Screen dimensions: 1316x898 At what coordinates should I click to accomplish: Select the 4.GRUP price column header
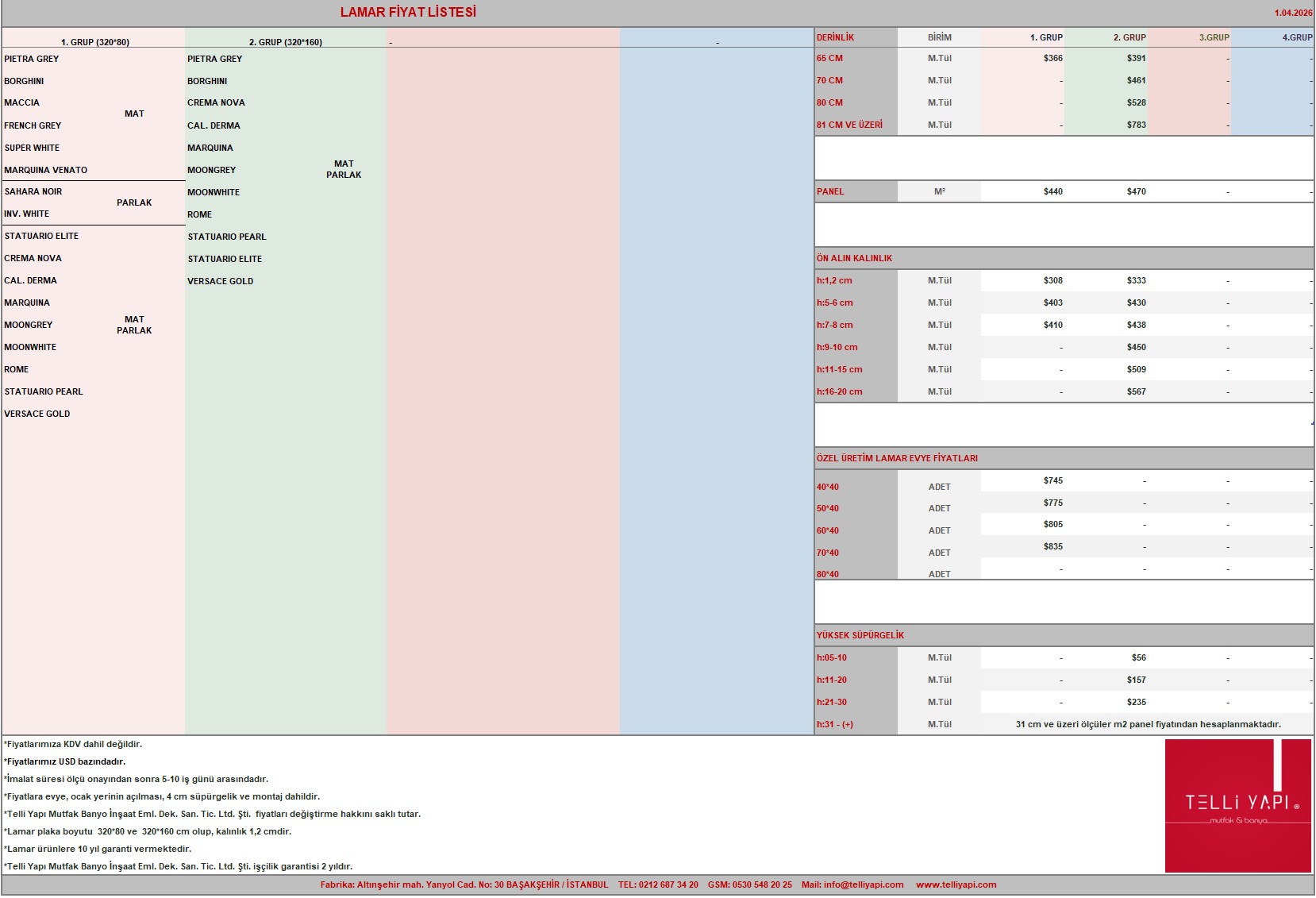click(1297, 37)
